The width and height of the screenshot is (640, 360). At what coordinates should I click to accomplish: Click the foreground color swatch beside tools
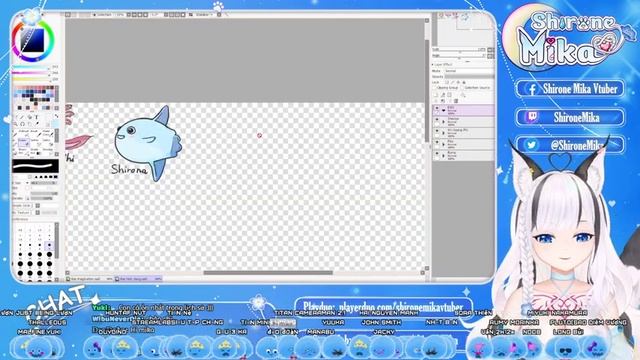click(56, 124)
